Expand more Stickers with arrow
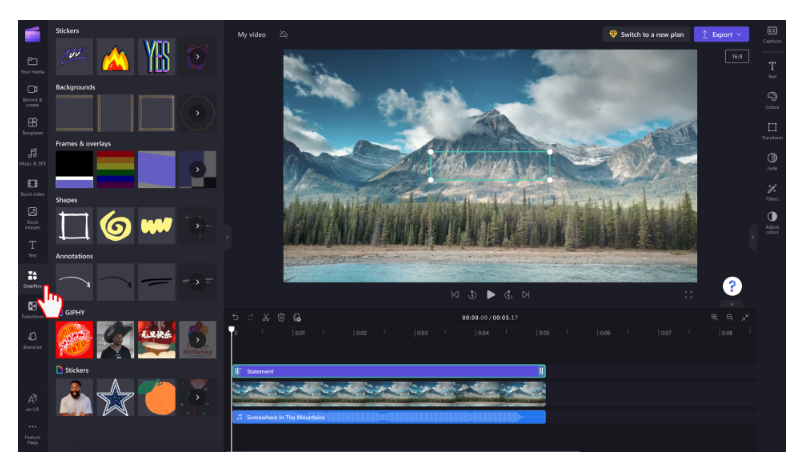 coord(197,57)
